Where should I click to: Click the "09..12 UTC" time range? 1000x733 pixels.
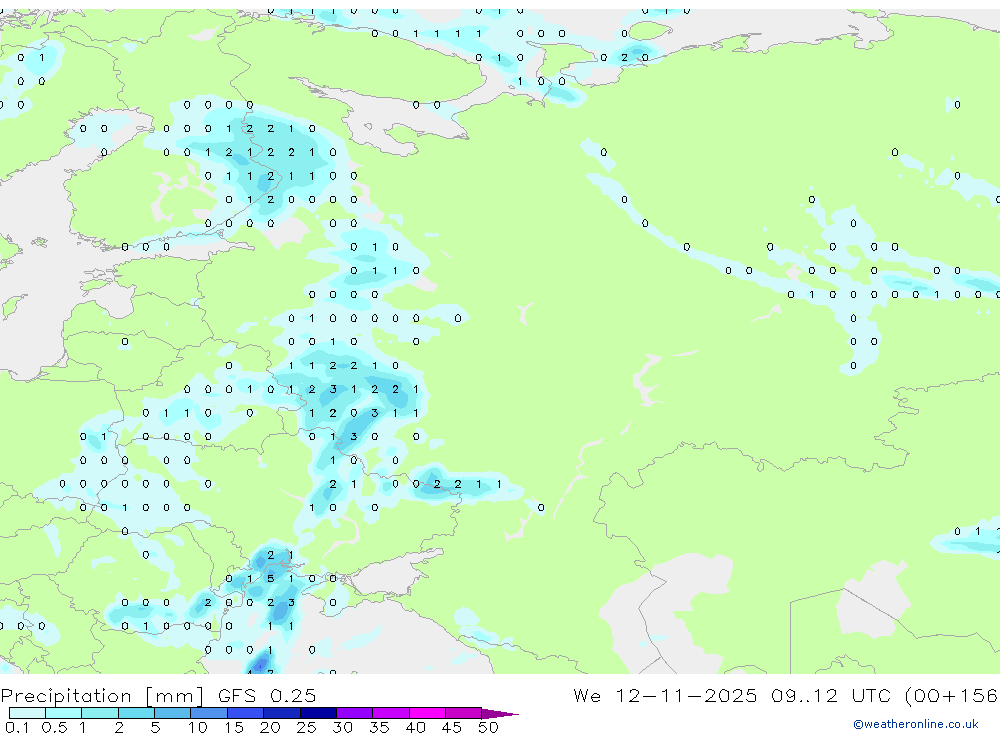coord(830,695)
